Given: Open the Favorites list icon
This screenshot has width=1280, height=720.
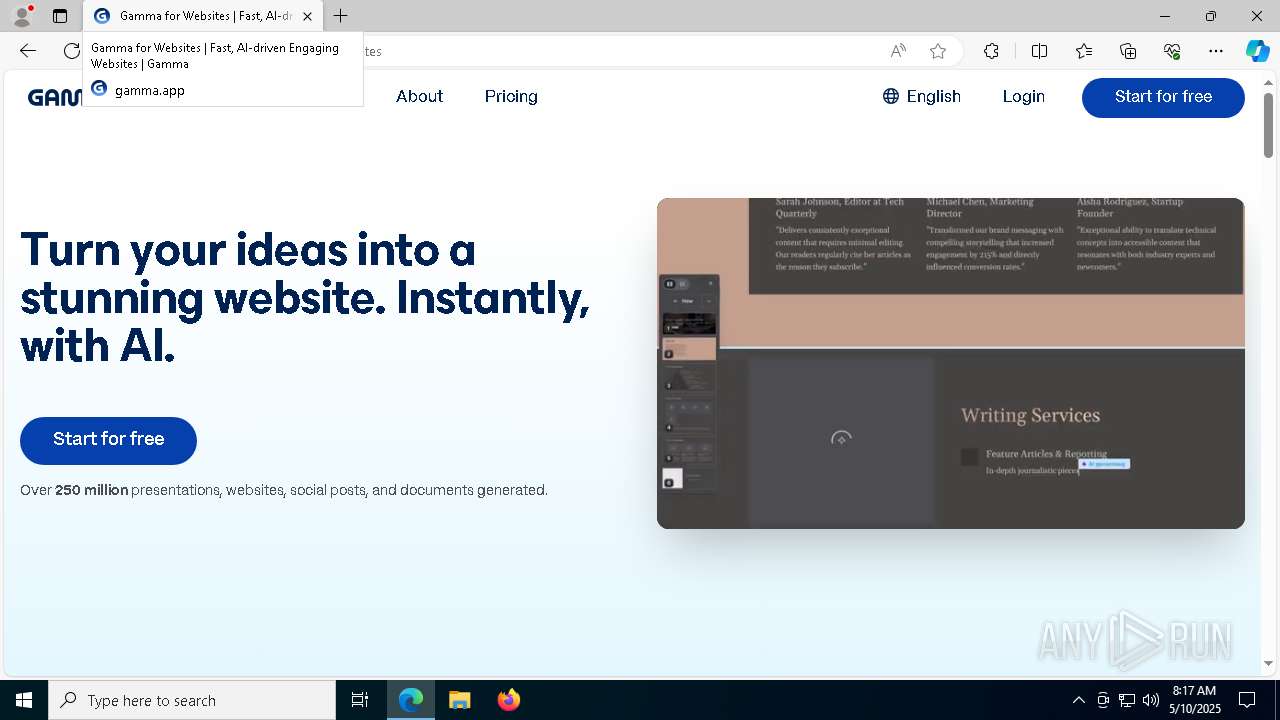Looking at the screenshot, I should pos(1084,51).
